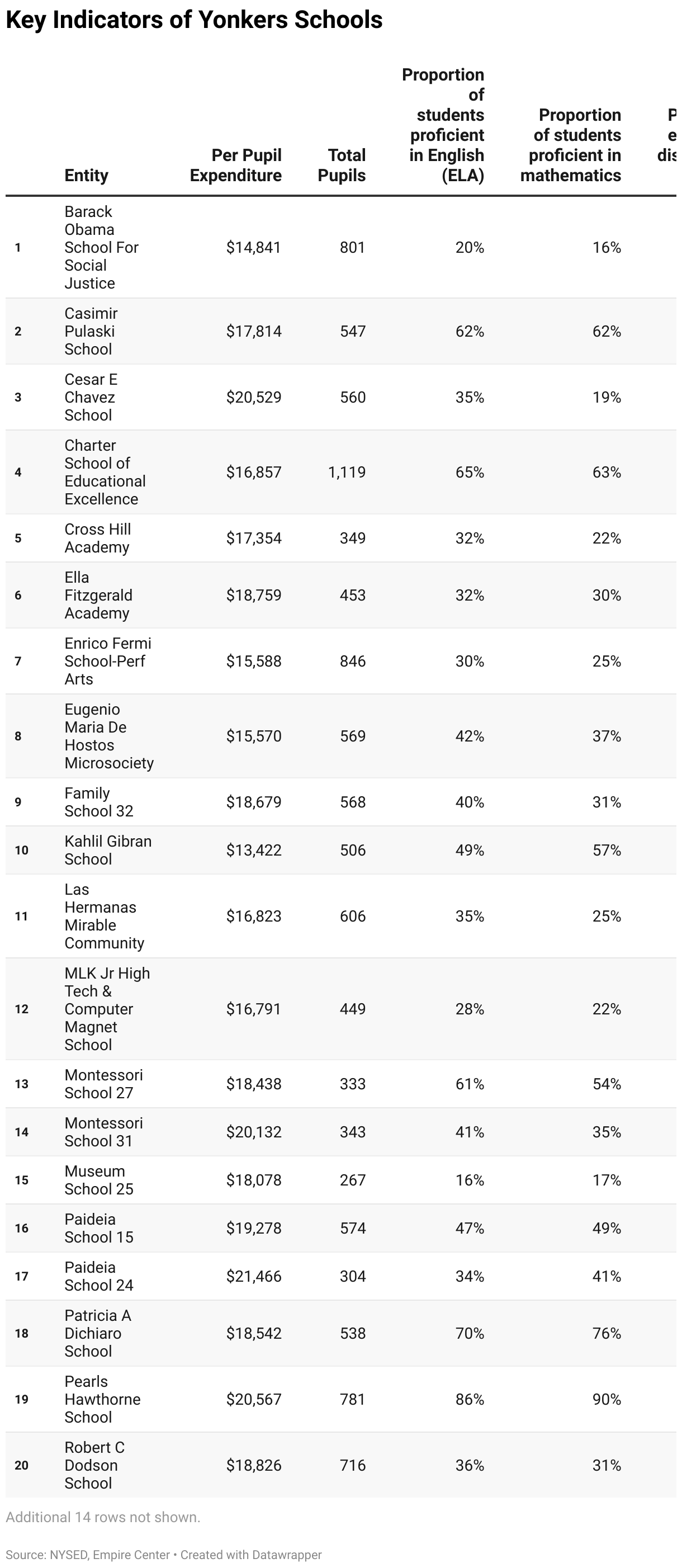Screen dimensions: 682x1568
Task: Click the Created with Datawrapper link
Action: [x=250, y=1554]
